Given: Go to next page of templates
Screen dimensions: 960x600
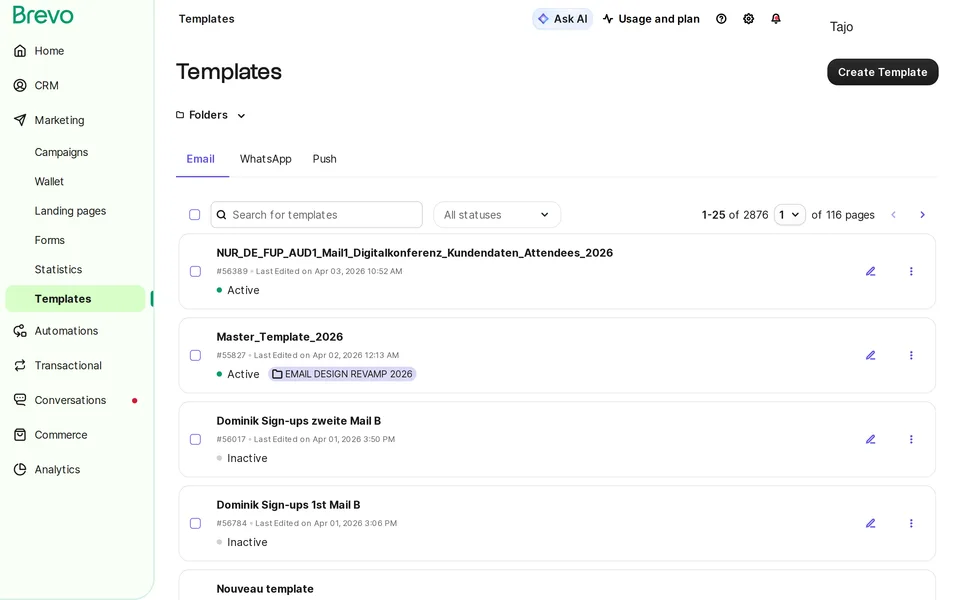Looking at the screenshot, I should click(922, 215).
